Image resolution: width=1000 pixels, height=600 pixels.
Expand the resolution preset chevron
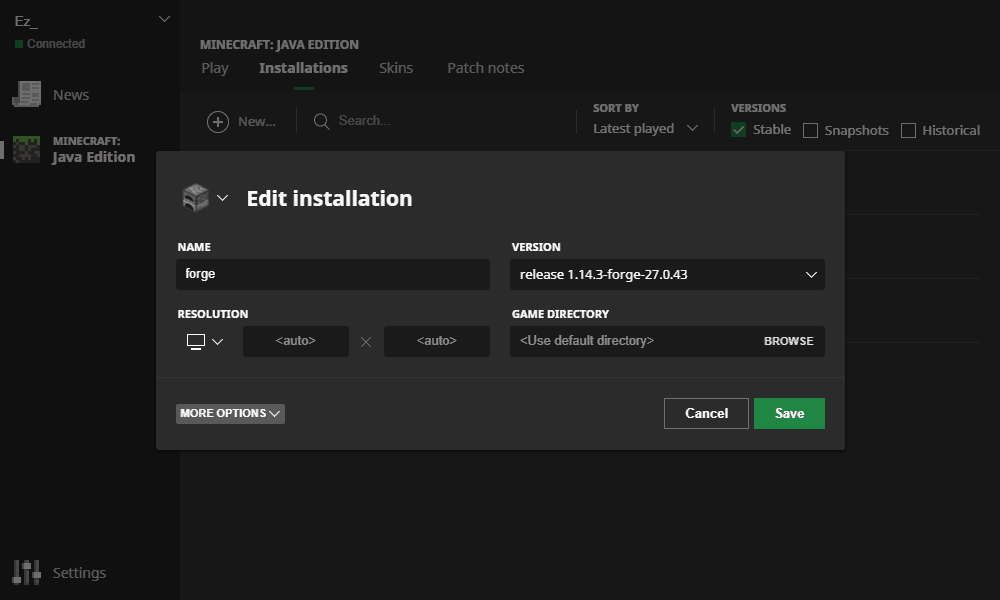[x=217, y=342]
